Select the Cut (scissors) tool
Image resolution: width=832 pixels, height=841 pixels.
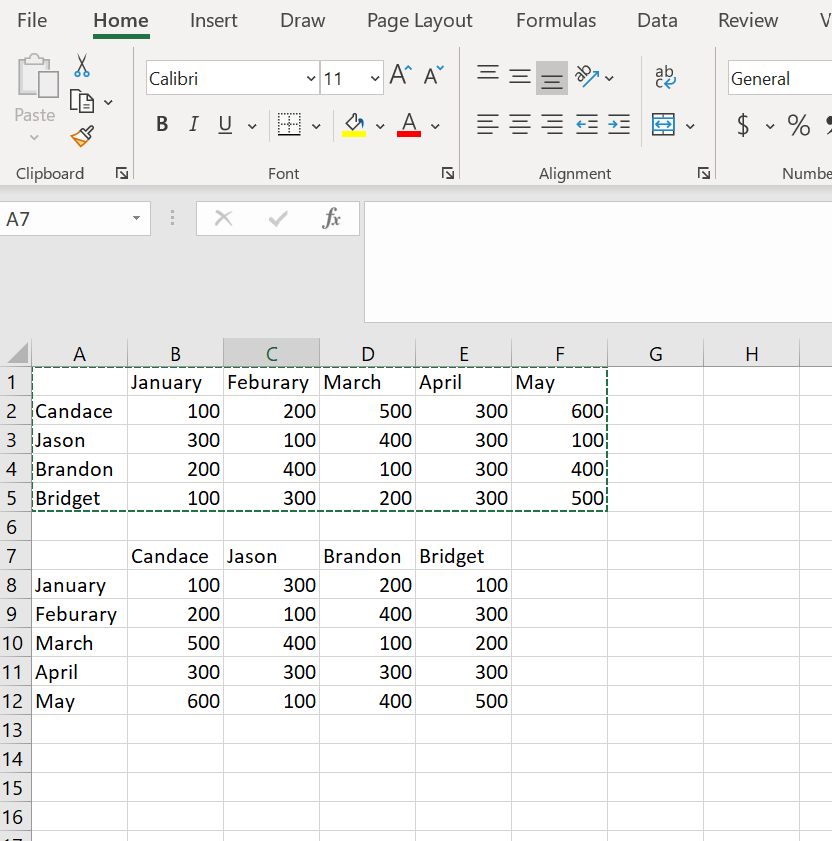pos(83,64)
